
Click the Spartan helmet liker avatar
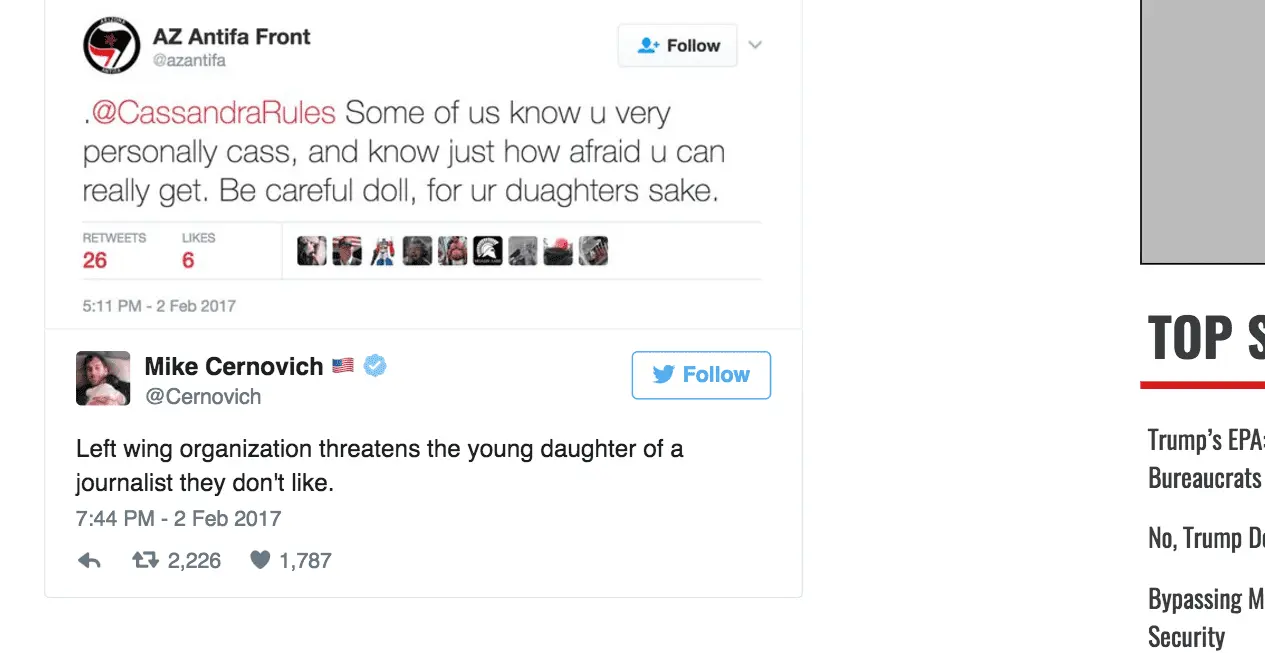pyautogui.click(x=487, y=251)
